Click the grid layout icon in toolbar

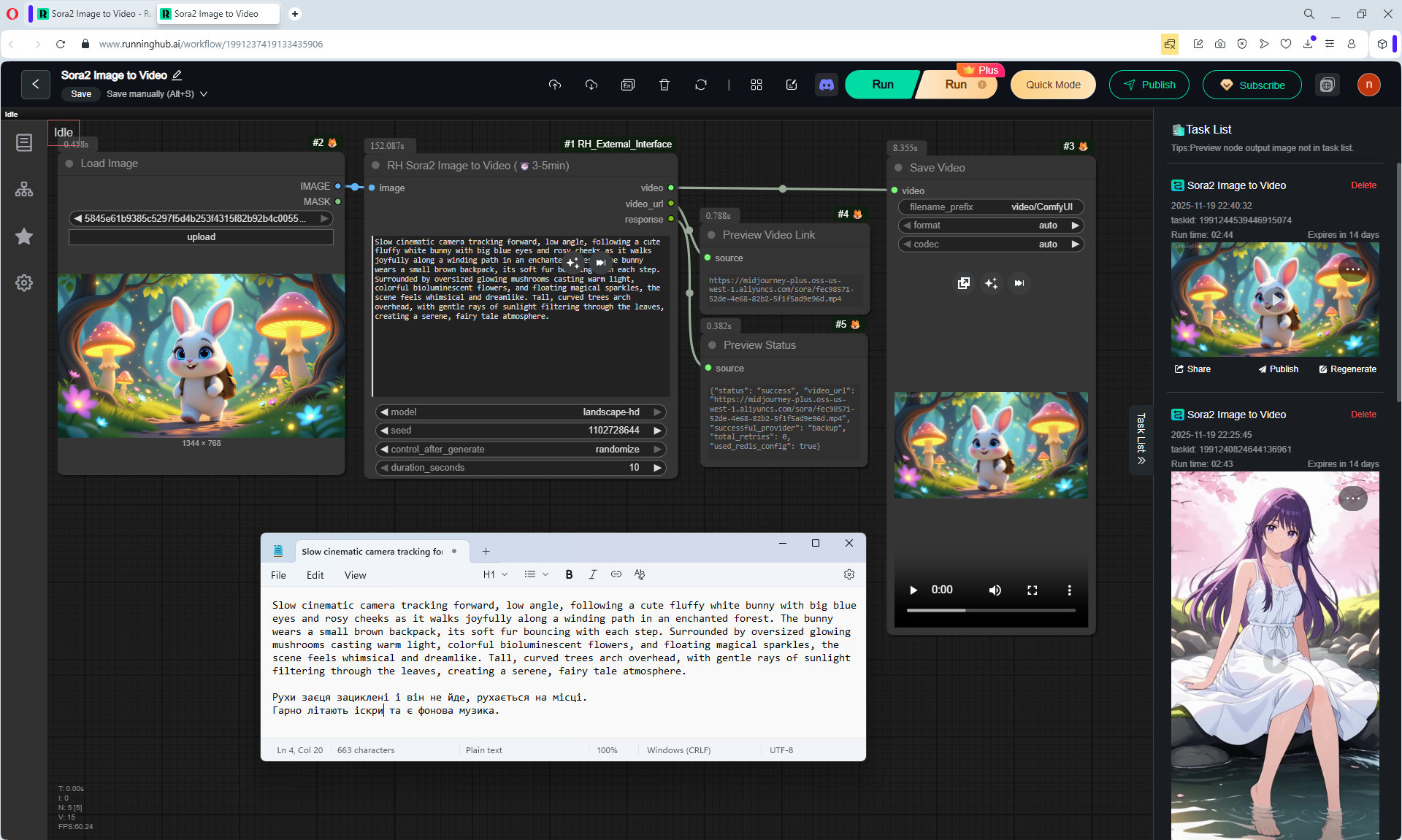click(x=756, y=85)
